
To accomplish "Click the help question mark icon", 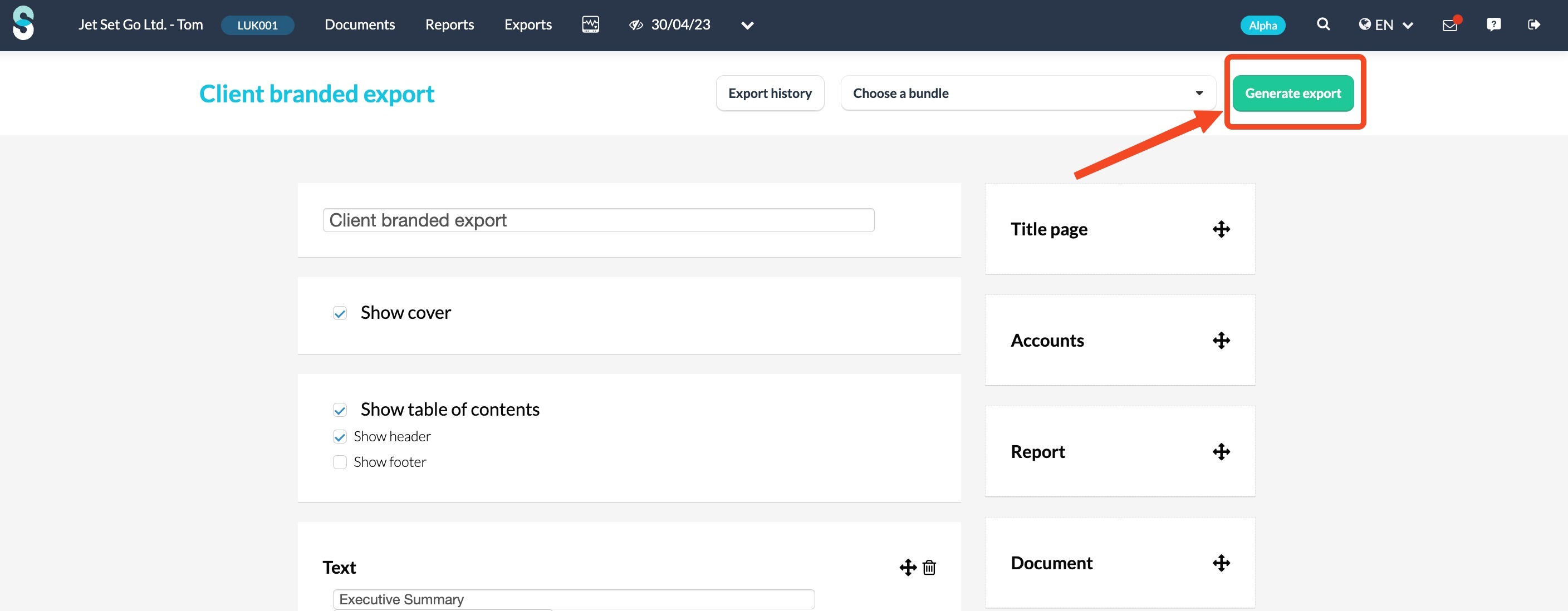I will pyautogui.click(x=1493, y=24).
